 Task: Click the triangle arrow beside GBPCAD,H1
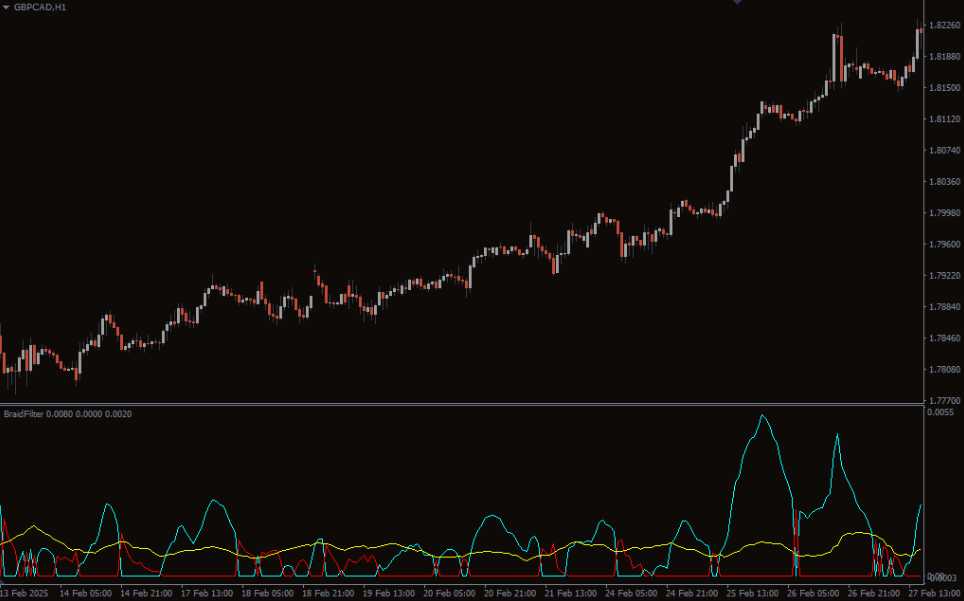point(6,7)
